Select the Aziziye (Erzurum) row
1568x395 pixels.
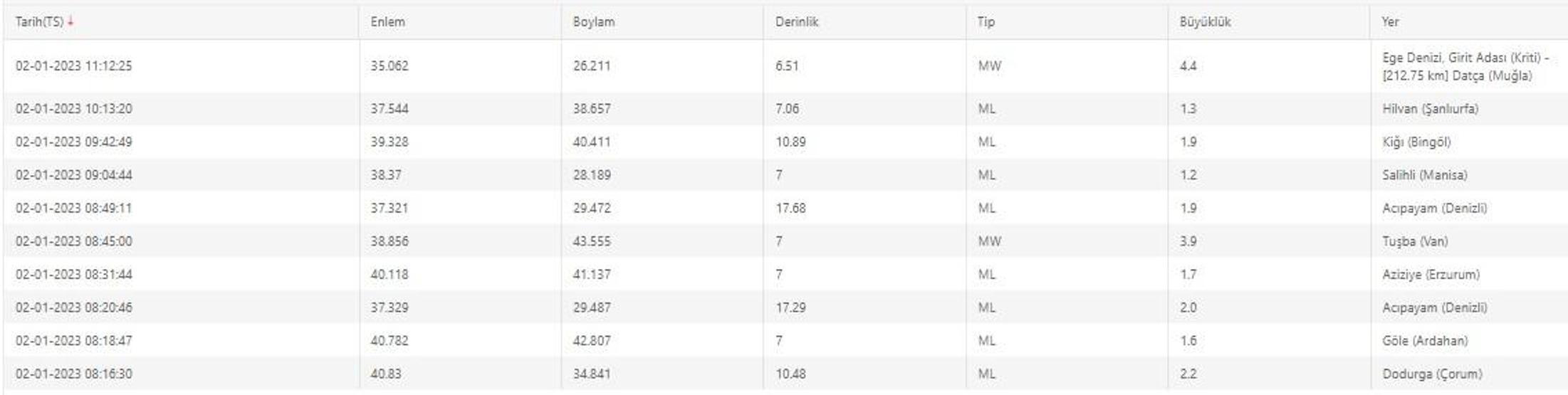click(x=785, y=274)
